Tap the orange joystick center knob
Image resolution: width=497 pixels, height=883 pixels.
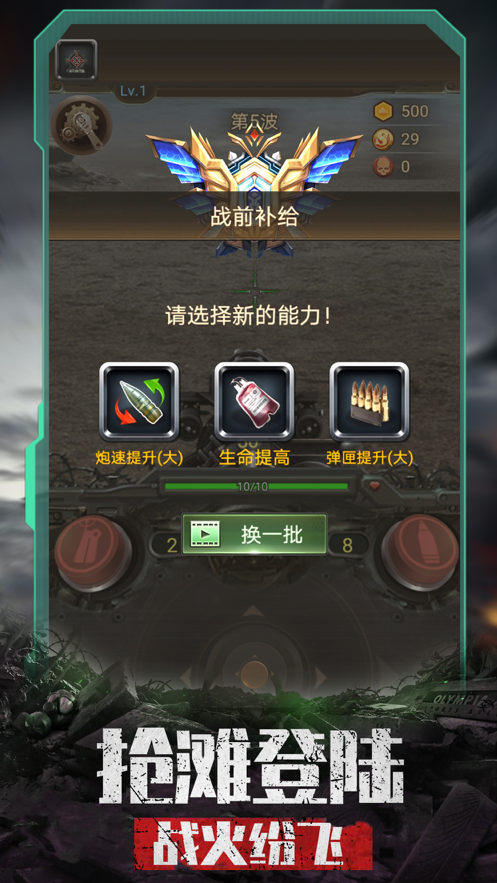tap(254, 674)
